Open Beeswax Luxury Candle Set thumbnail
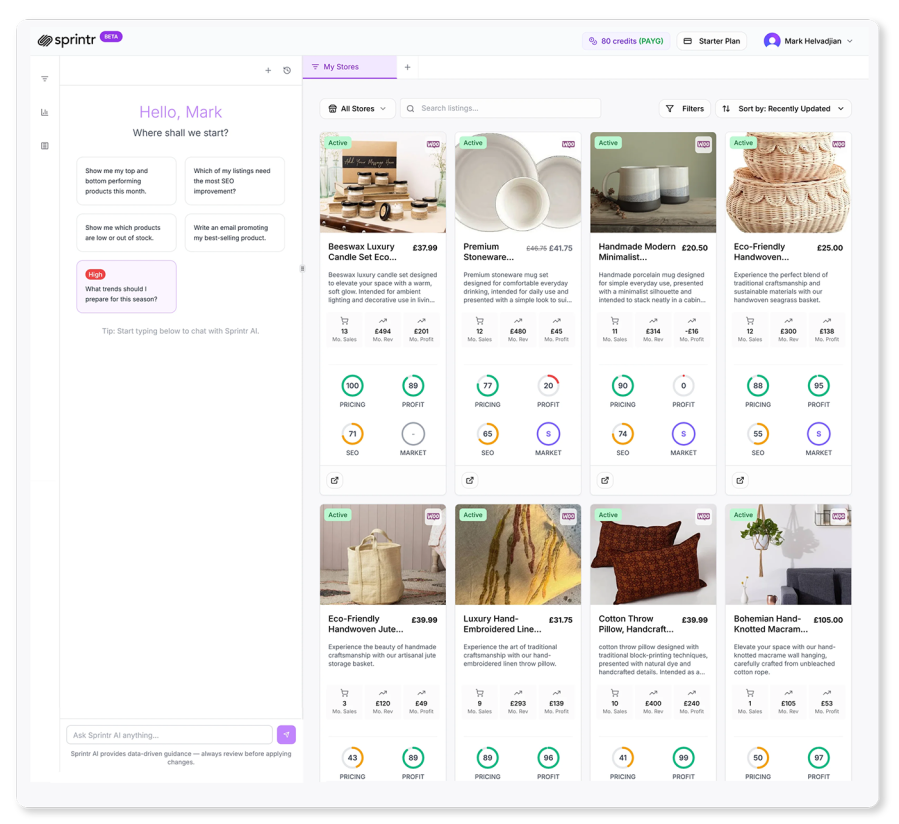 coord(383,182)
